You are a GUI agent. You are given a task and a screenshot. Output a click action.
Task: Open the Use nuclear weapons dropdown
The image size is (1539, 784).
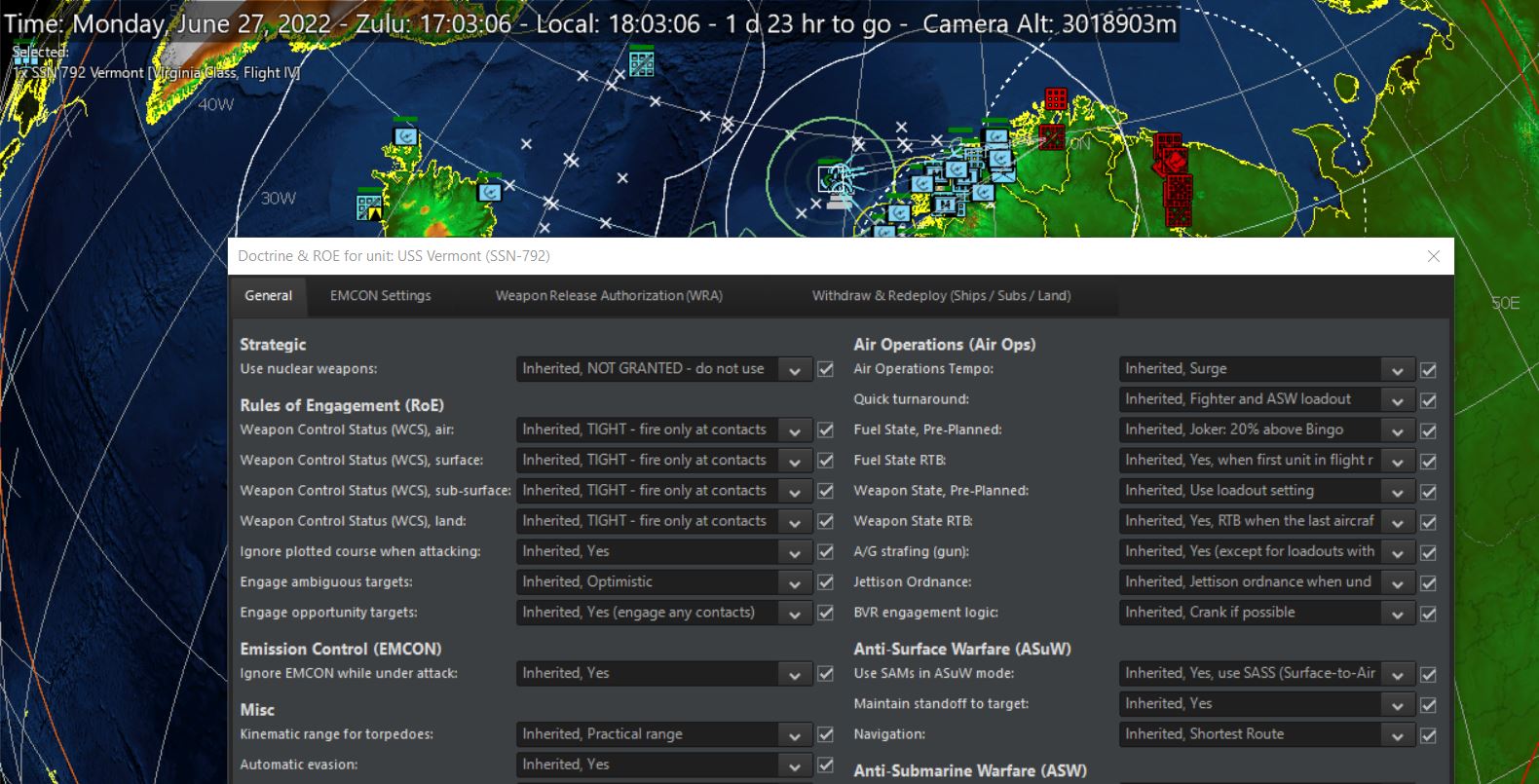(x=664, y=369)
